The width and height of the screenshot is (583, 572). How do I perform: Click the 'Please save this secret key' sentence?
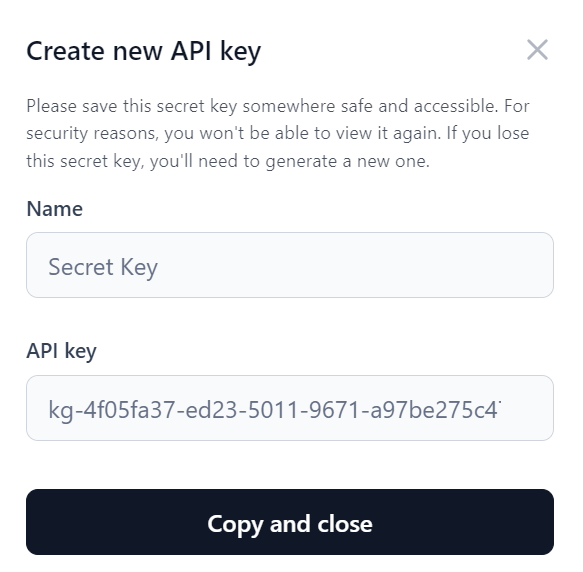[x=262, y=106]
